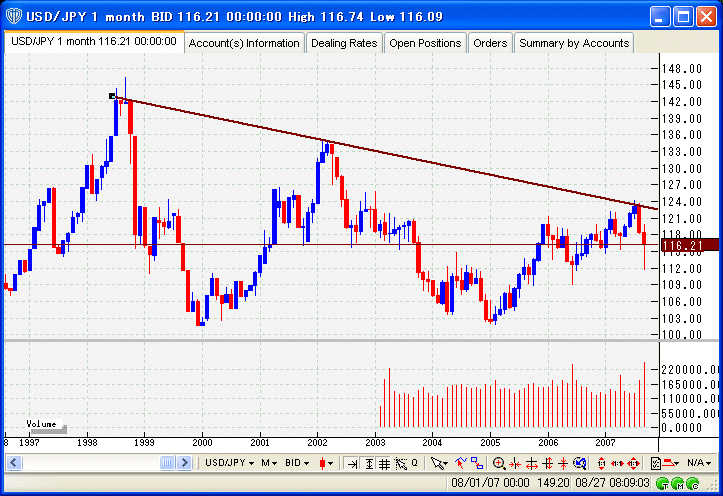
Task: Toggle the shift chart right button
Action: tap(352, 463)
